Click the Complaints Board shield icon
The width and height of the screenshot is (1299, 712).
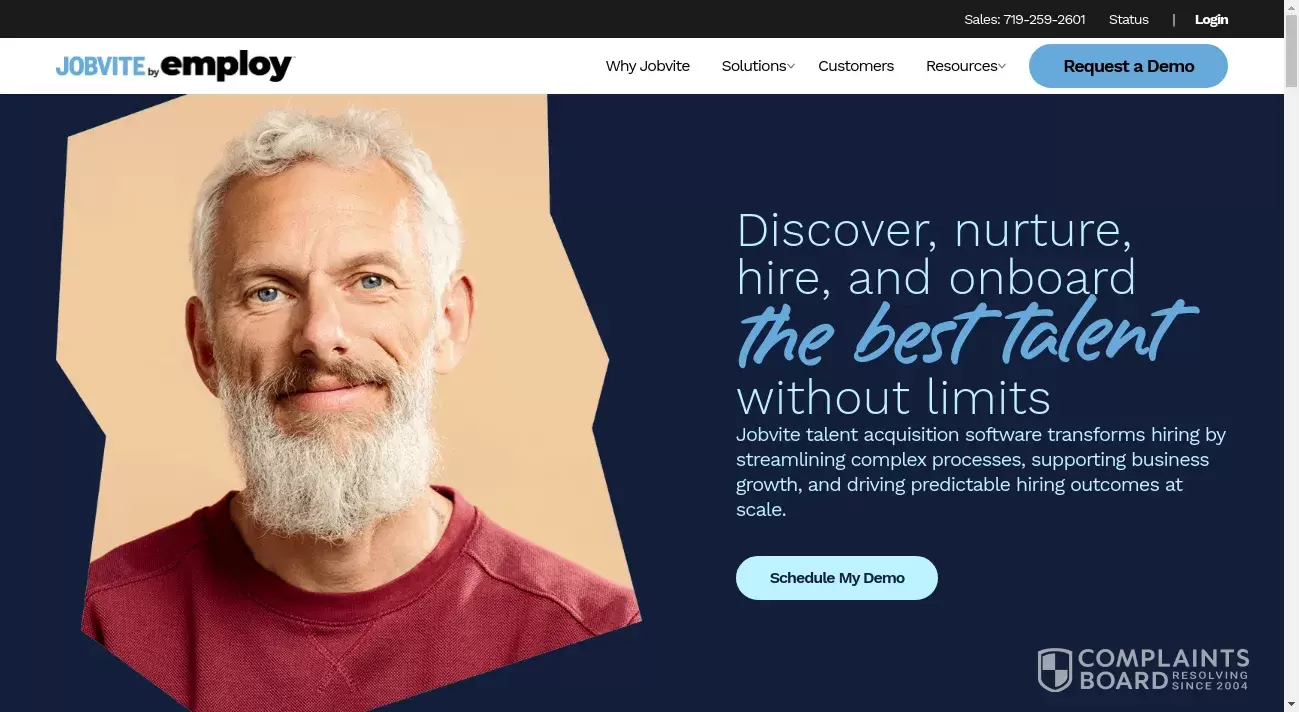pos(1054,670)
